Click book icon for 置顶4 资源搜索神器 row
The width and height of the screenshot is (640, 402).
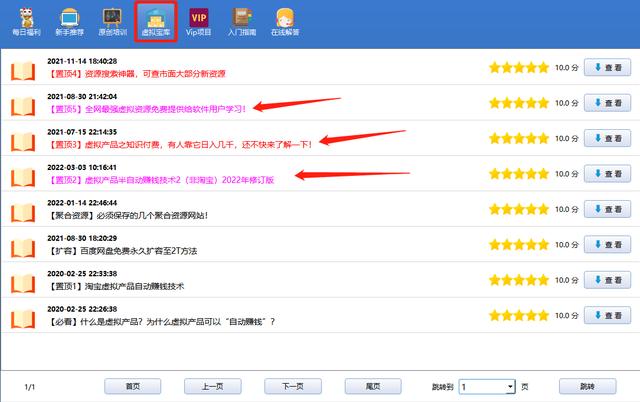(23, 71)
